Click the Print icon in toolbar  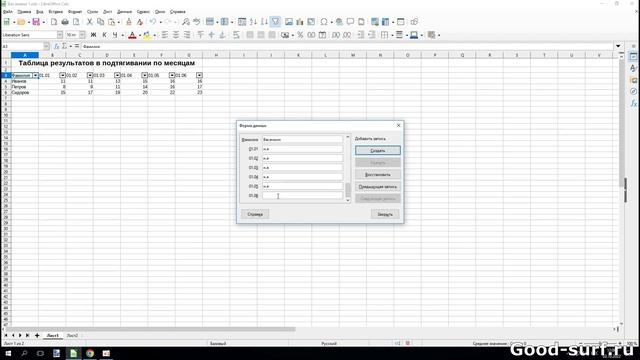[x=65, y=22]
